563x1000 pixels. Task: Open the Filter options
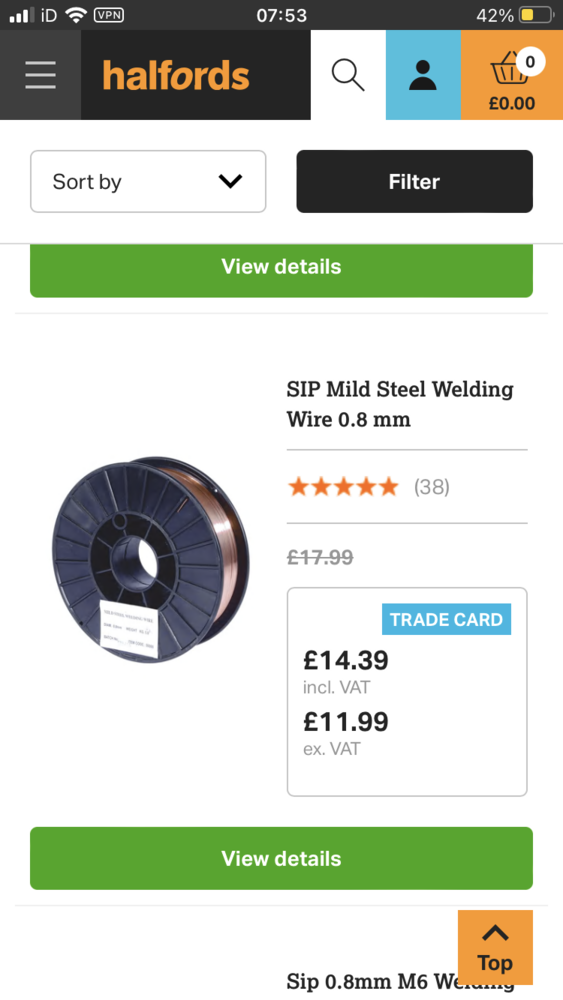point(414,182)
